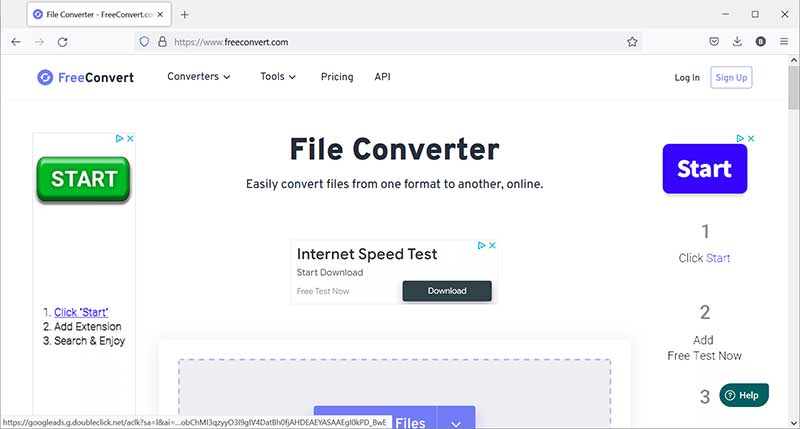Click the AdChoices icon on the left ad
Screen dimensions: 800x429
click(x=119, y=138)
